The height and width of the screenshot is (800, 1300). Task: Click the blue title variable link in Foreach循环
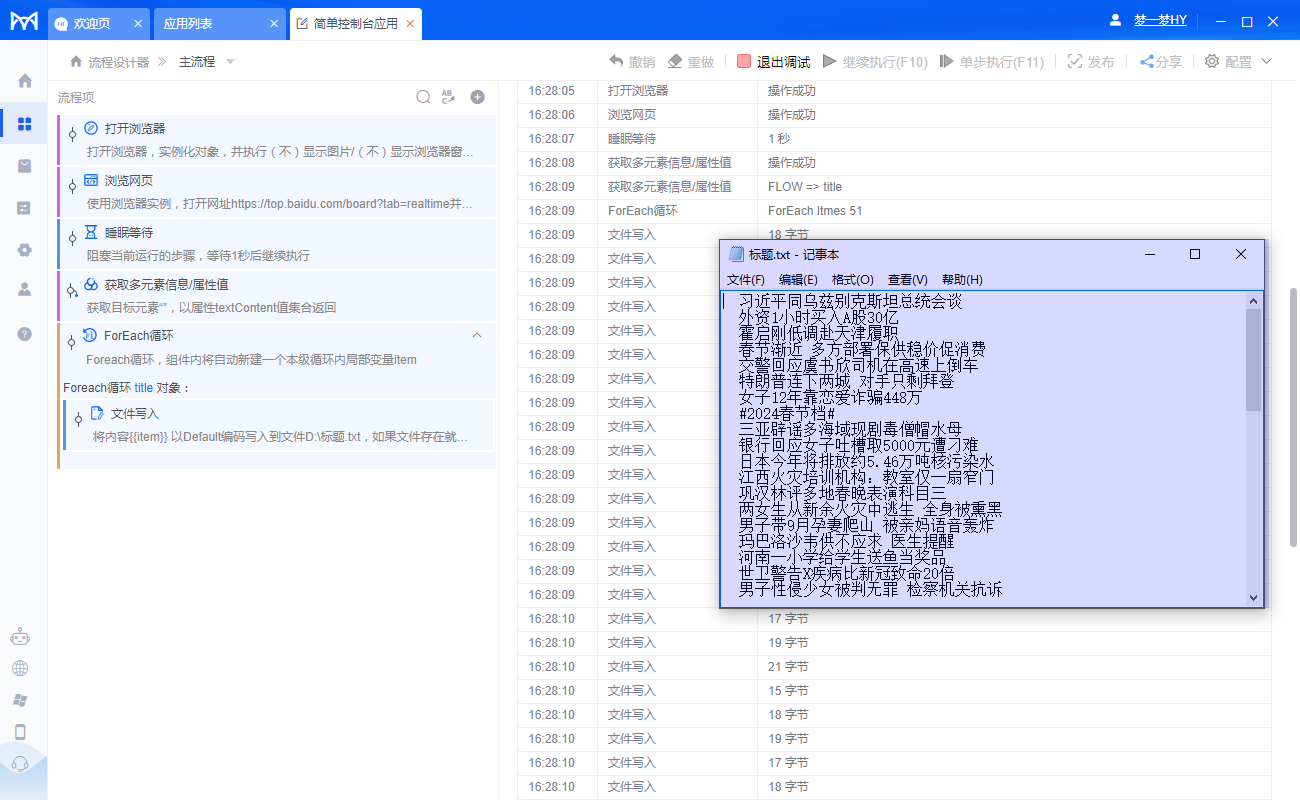[x=144, y=387]
